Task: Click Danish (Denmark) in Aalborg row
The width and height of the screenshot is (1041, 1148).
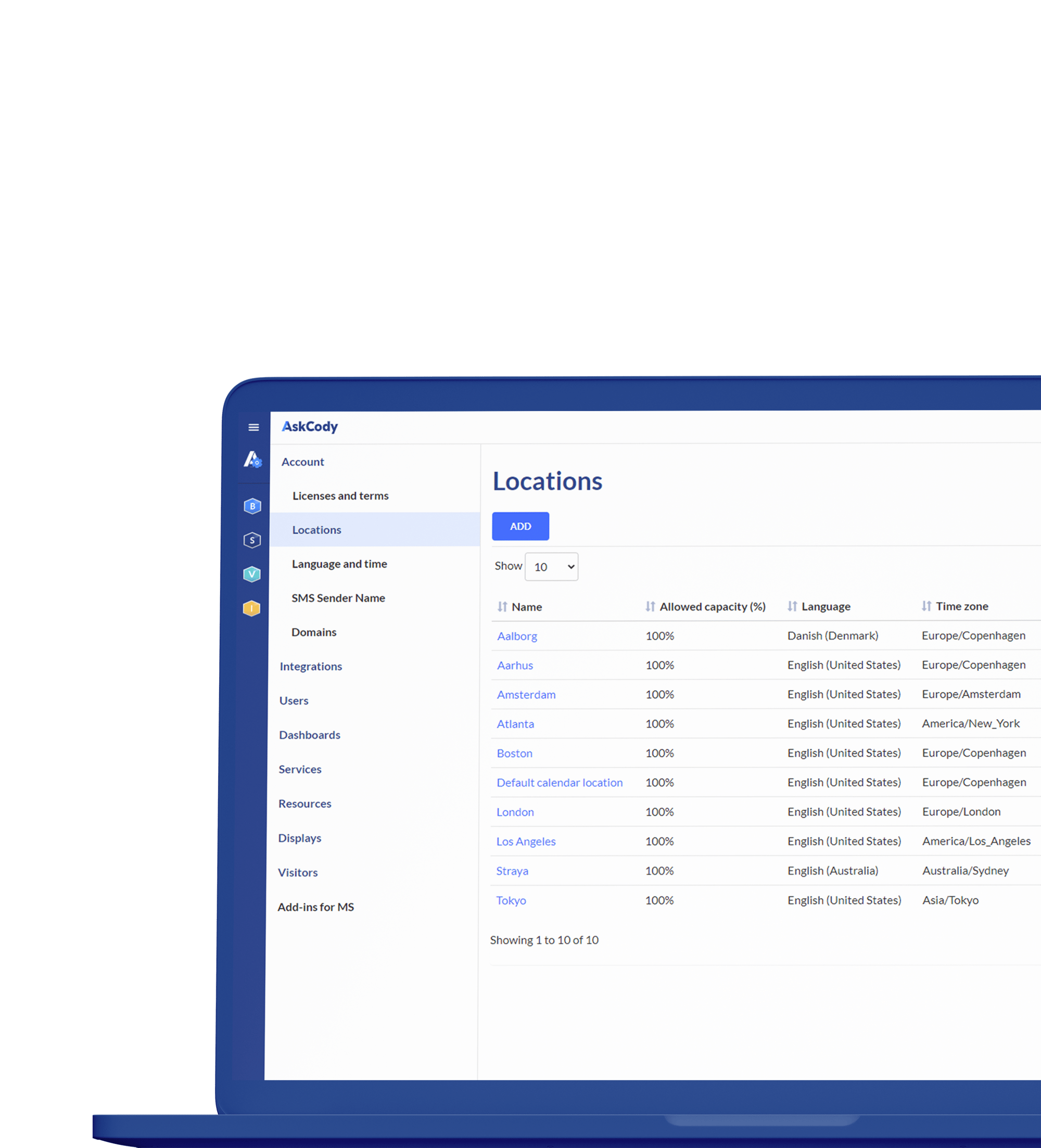Action: point(833,635)
